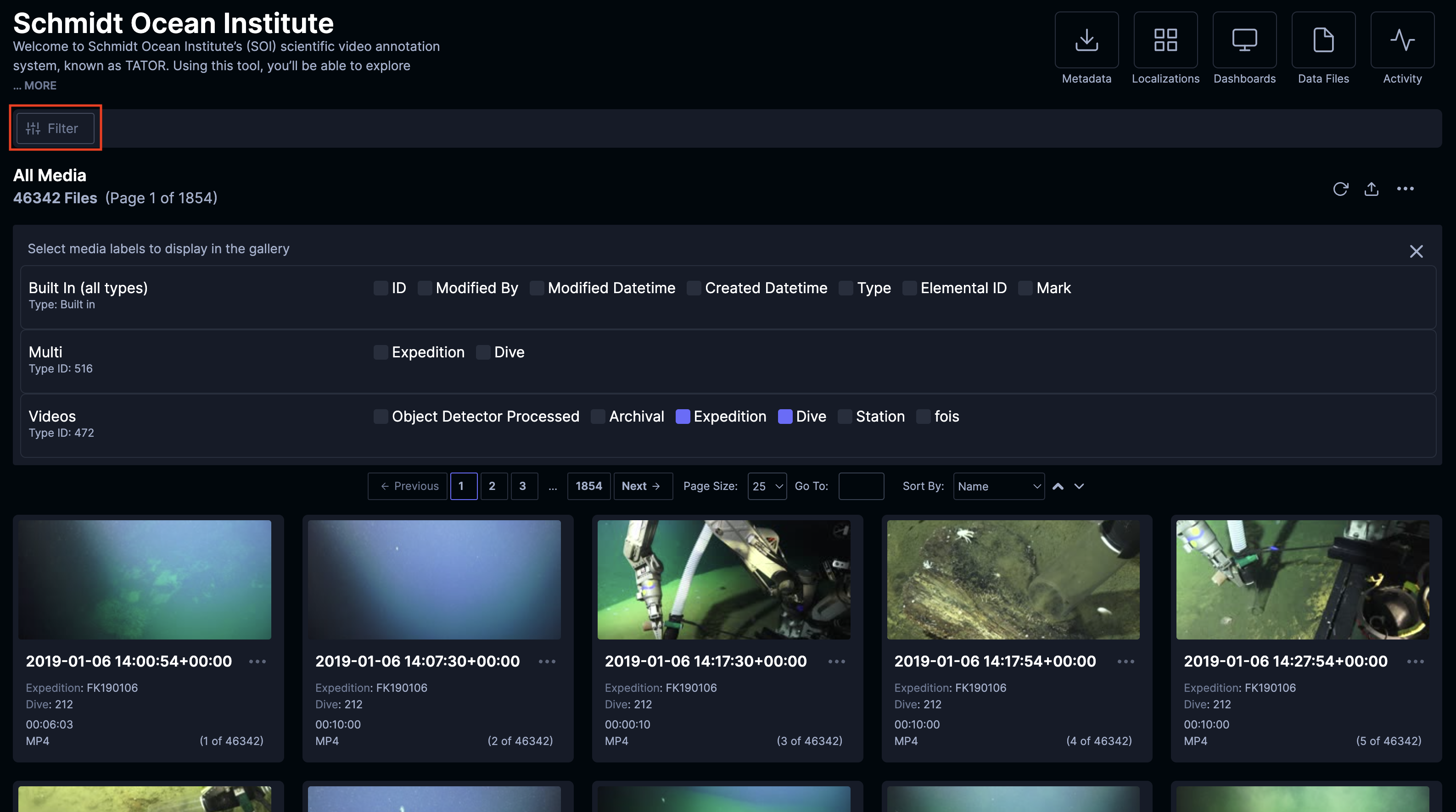Check the Object Detector Processed checkbox

(381, 417)
